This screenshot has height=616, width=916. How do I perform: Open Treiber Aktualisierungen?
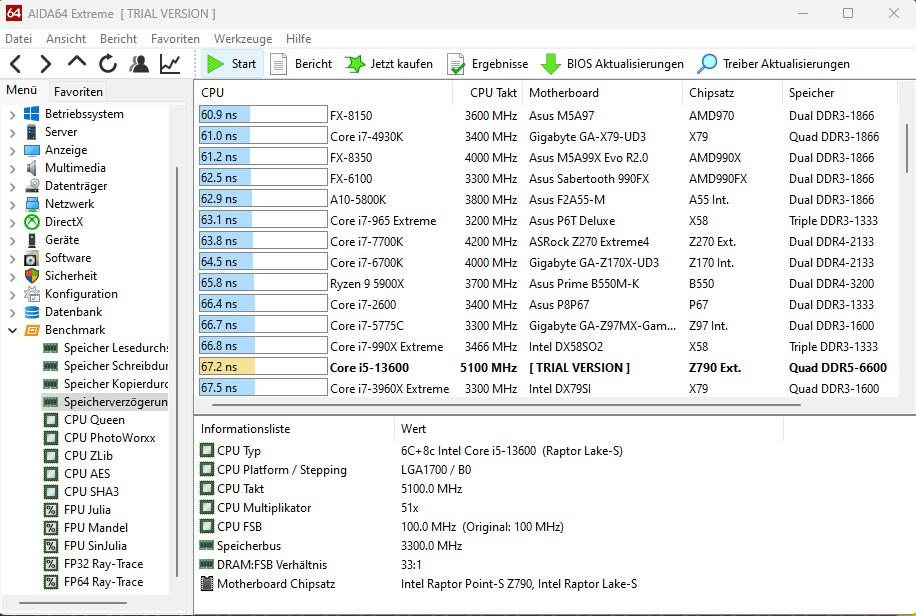point(774,64)
